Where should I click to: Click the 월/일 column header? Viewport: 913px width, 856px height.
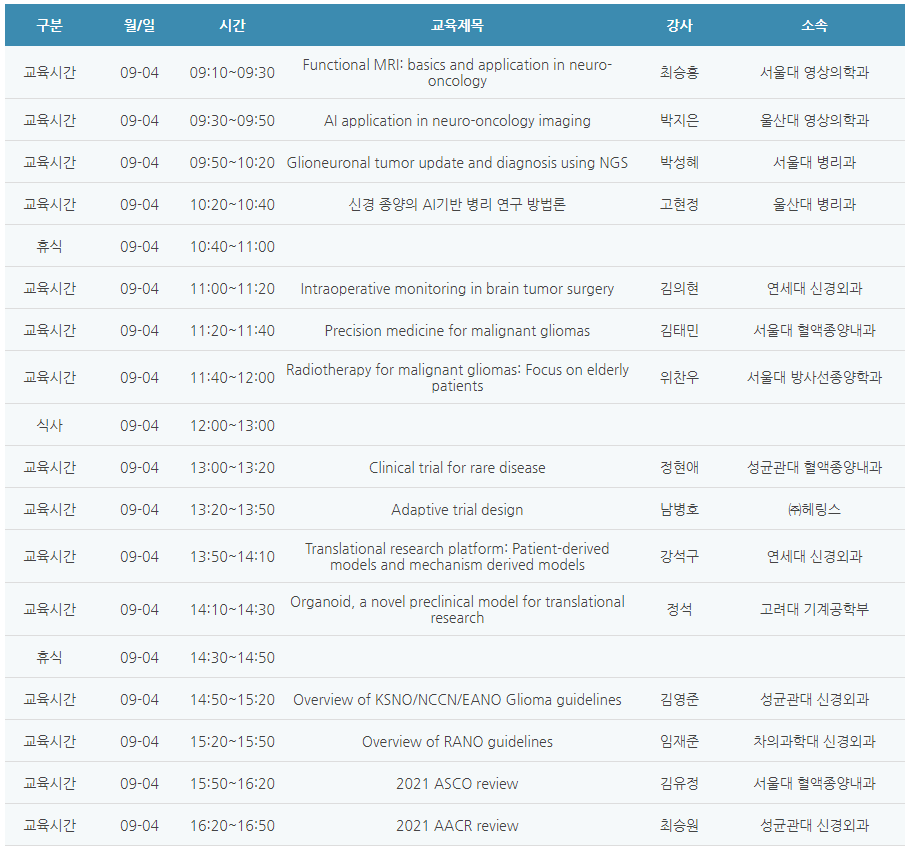[x=139, y=25]
